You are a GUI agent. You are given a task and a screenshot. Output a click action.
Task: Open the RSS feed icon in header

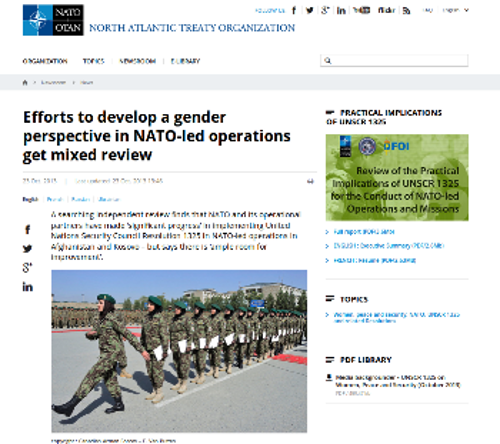coord(406,11)
